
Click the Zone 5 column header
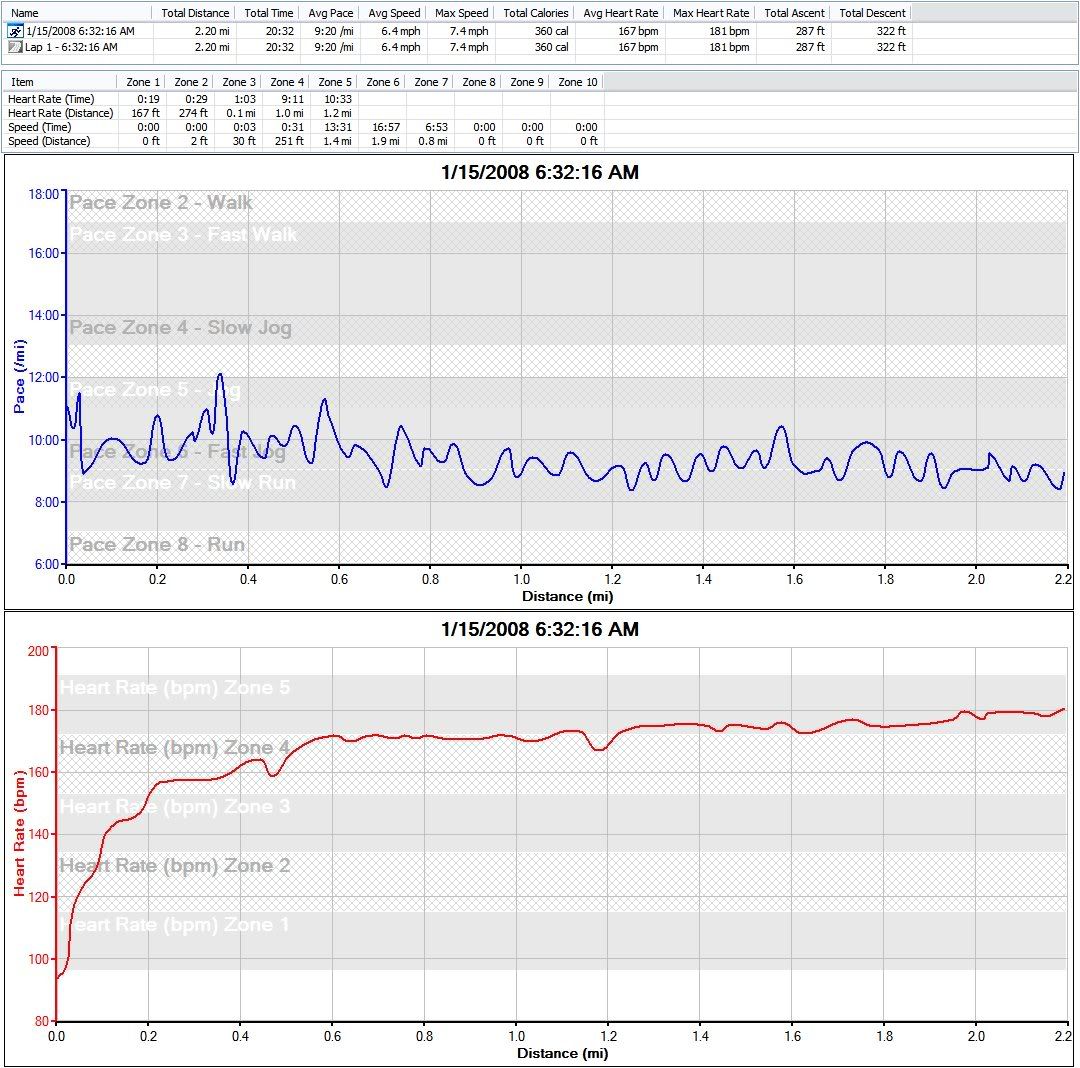point(335,82)
